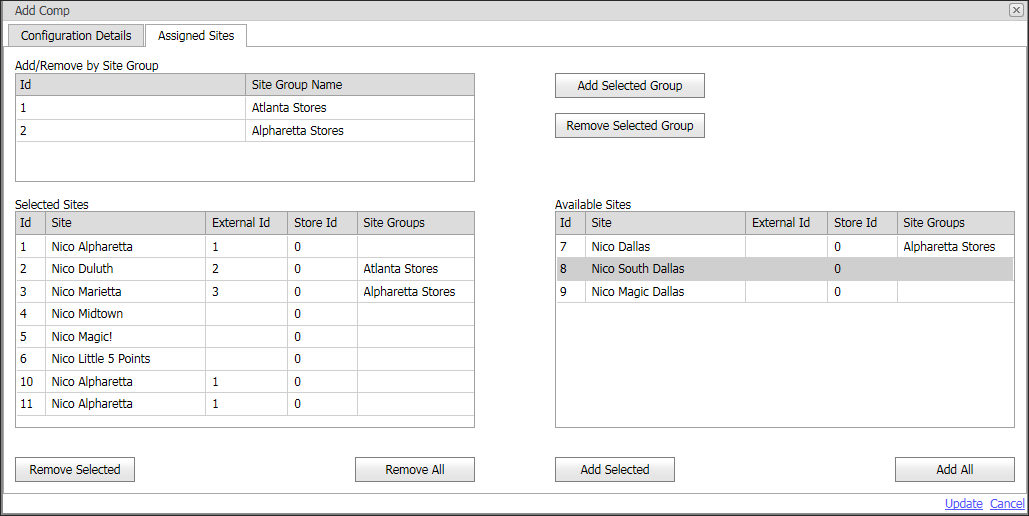Select Nico Alpharetta row with Id 1
This screenshot has width=1029, height=516.
[245, 247]
